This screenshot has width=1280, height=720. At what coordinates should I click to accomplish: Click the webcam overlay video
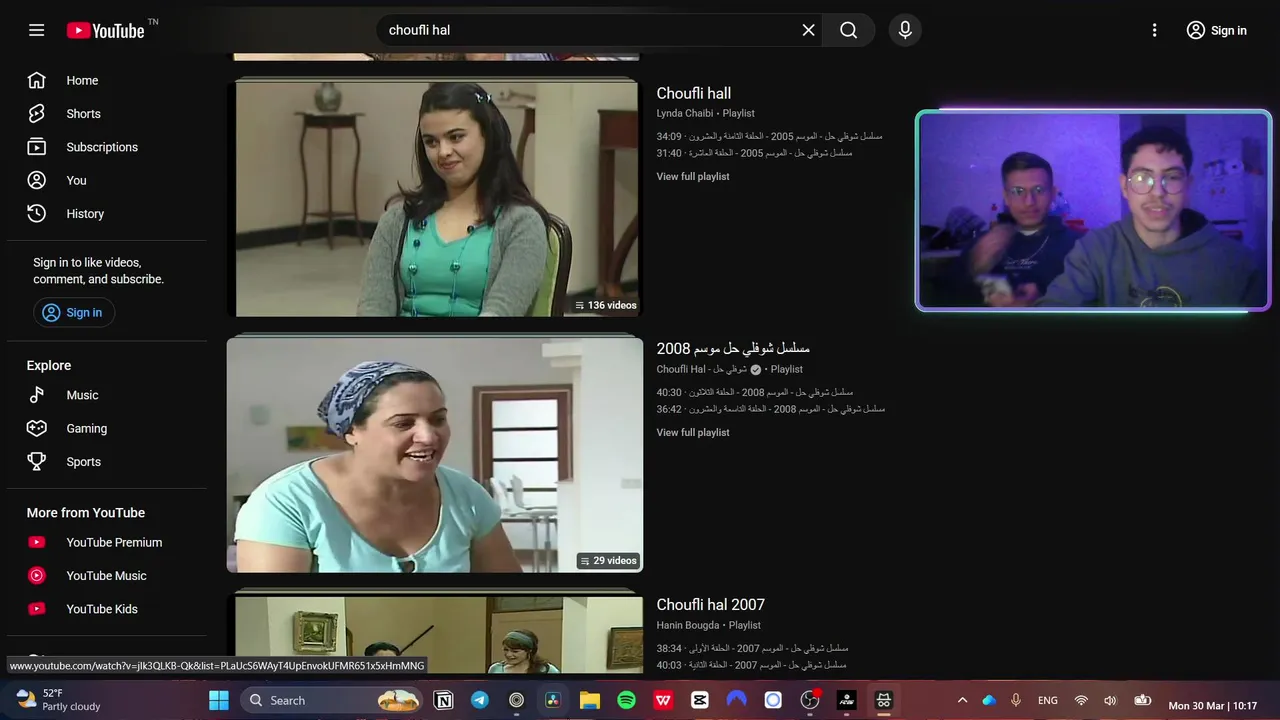point(1094,210)
